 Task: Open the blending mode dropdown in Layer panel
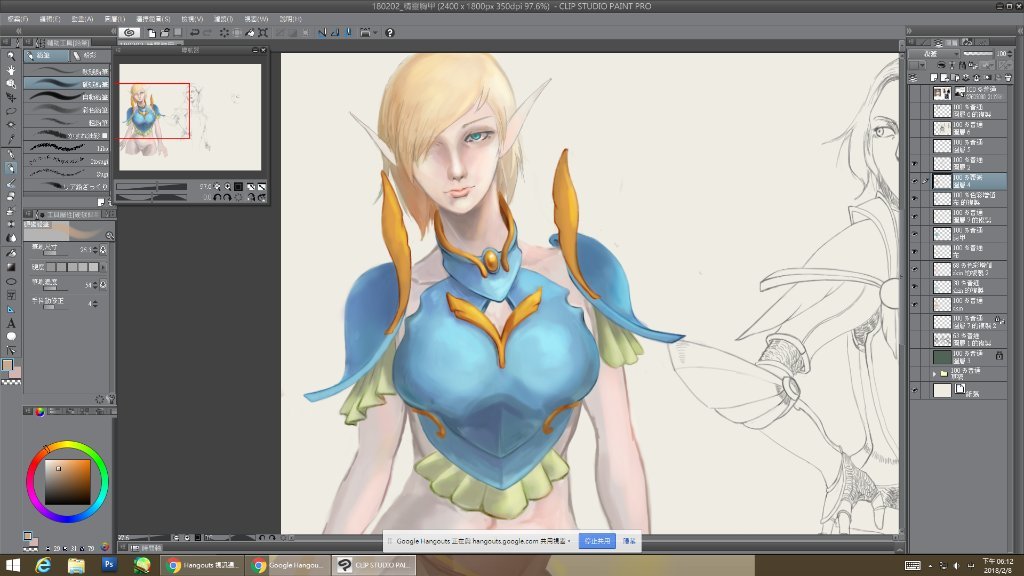pos(935,54)
